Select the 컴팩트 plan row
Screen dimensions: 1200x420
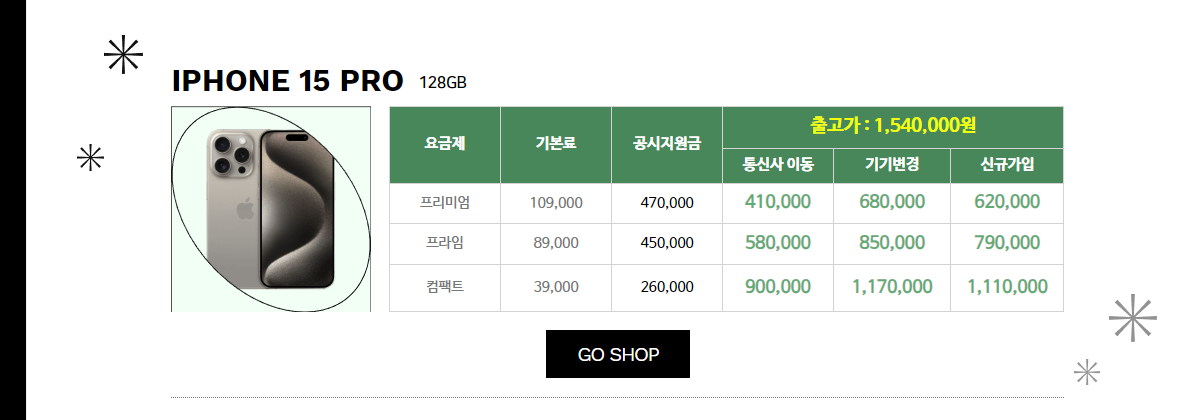[726, 287]
